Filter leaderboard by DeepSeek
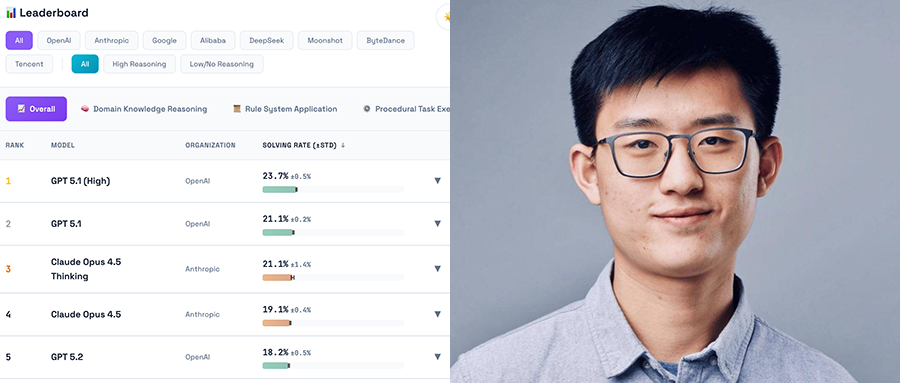Image resolution: width=900 pixels, height=383 pixels. pyautogui.click(x=266, y=41)
